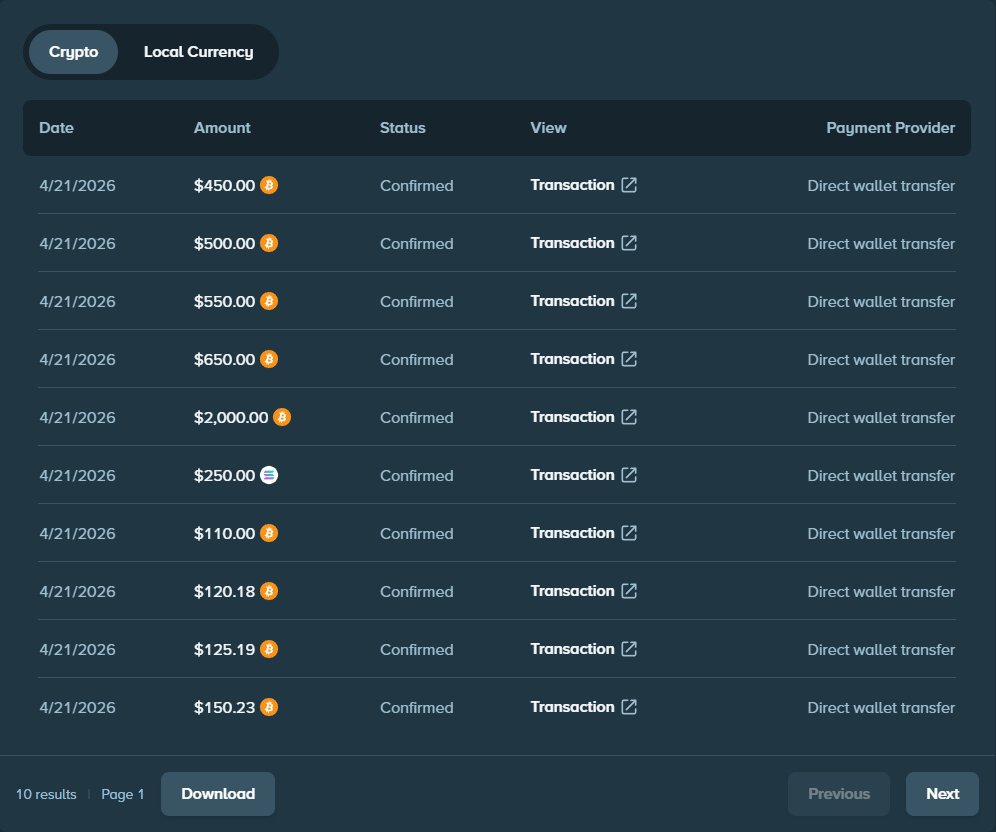This screenshot has width=996, height=832.
Task: Open external link icon for $650.00 transaction
Action: pos(629,359)
